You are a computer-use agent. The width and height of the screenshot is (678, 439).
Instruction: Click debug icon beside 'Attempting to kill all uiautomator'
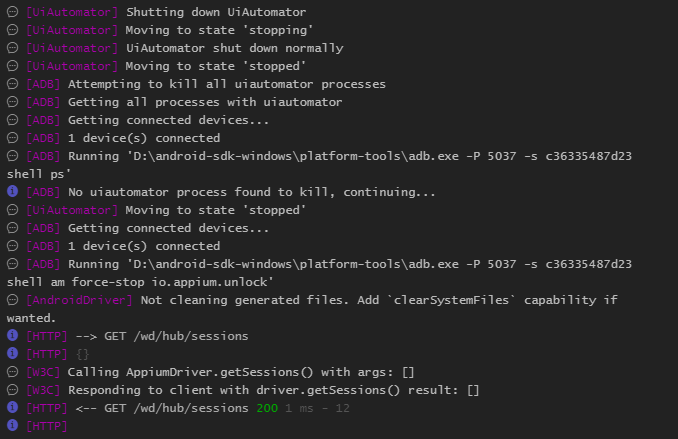pos(13,83)
